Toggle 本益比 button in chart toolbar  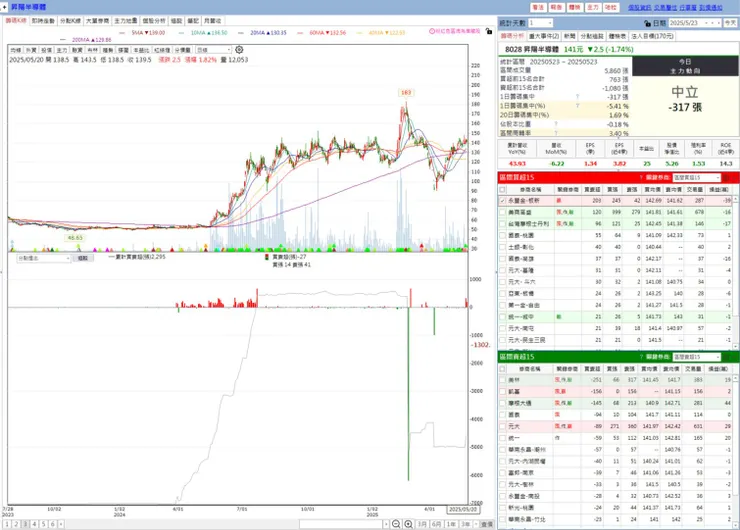click(x=141, y=50)
